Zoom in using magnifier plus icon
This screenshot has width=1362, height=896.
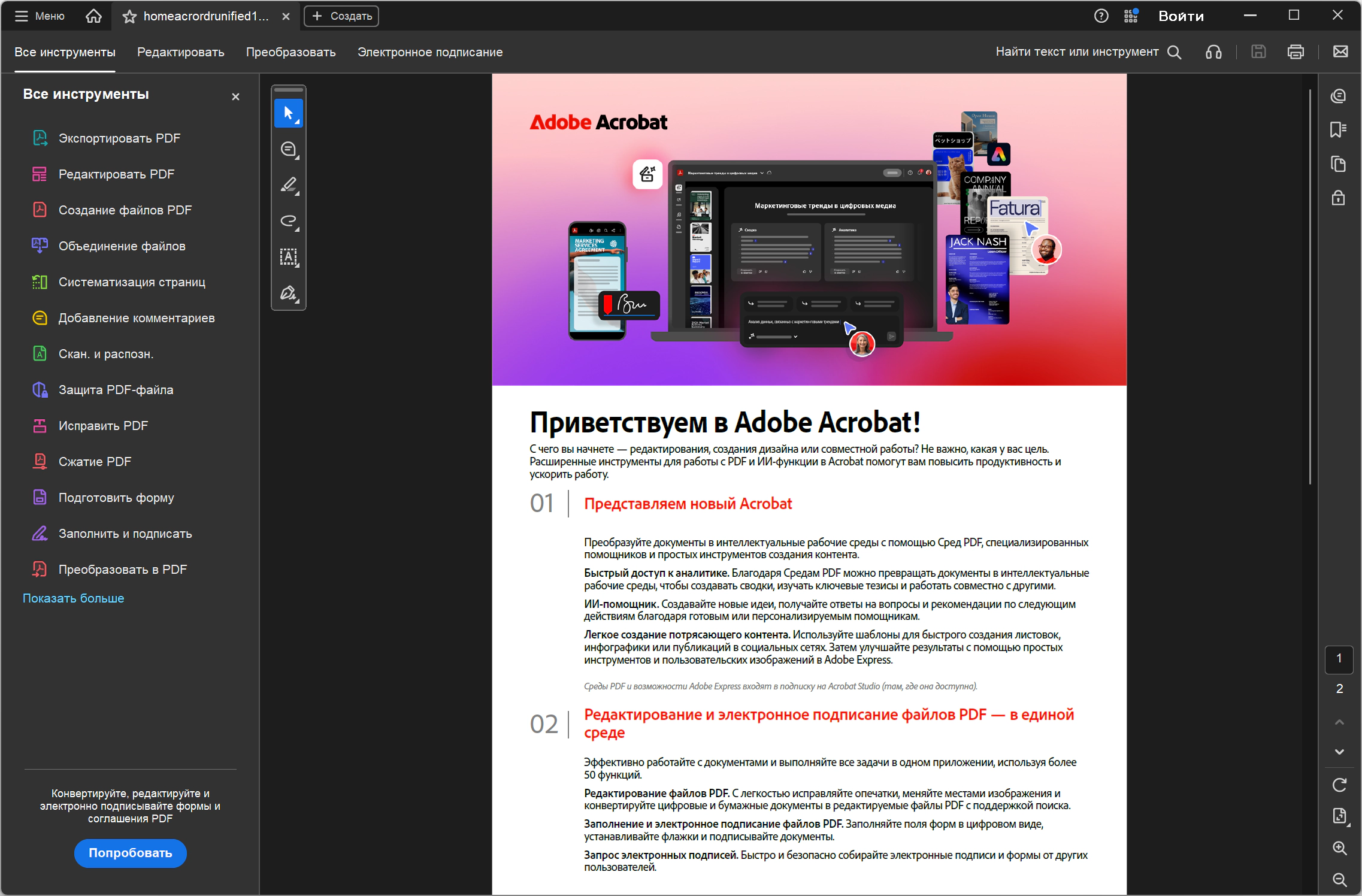click(1339, 848)
